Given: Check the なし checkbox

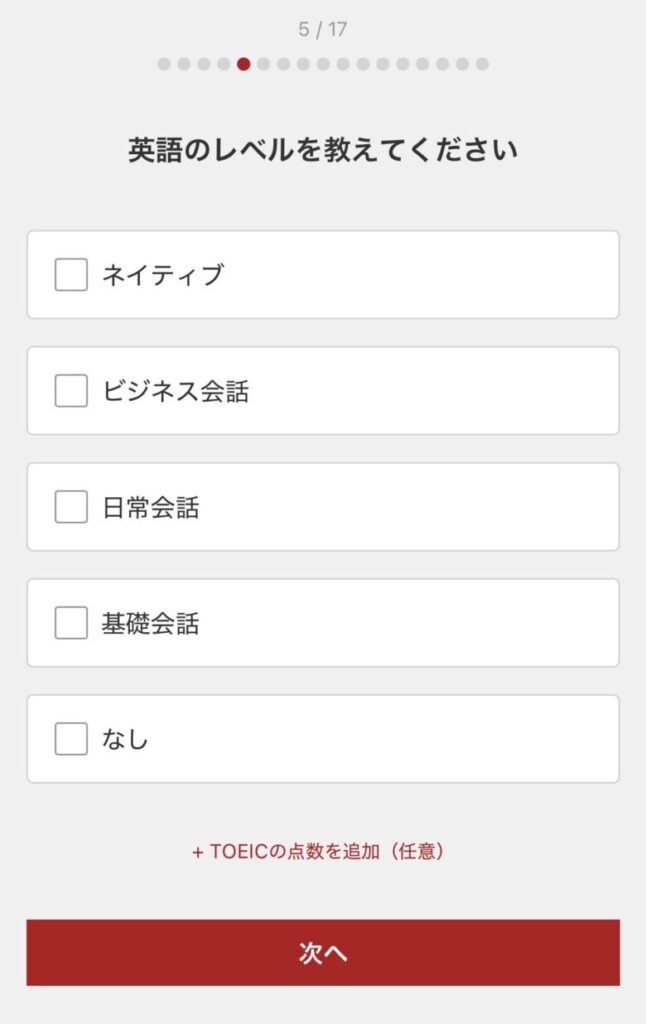Looking at the screenshot, I should [x=71, y=739].
